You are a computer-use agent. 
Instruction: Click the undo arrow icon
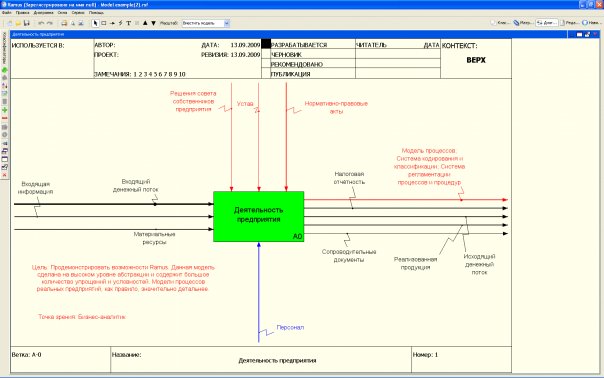tap(41, 23)
